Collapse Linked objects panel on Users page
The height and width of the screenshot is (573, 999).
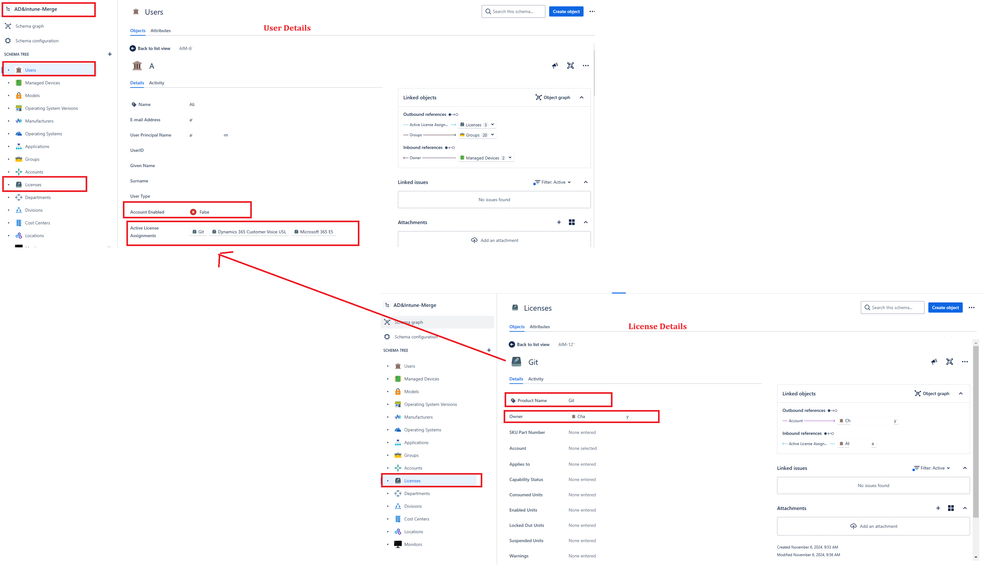[x=582, y=98]
